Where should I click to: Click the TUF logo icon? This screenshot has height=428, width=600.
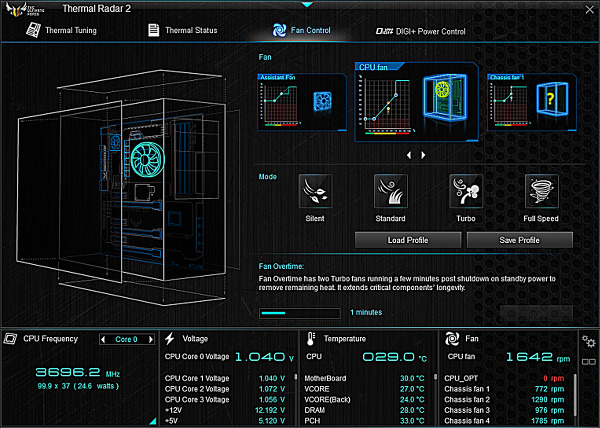[x=25, y=9]
